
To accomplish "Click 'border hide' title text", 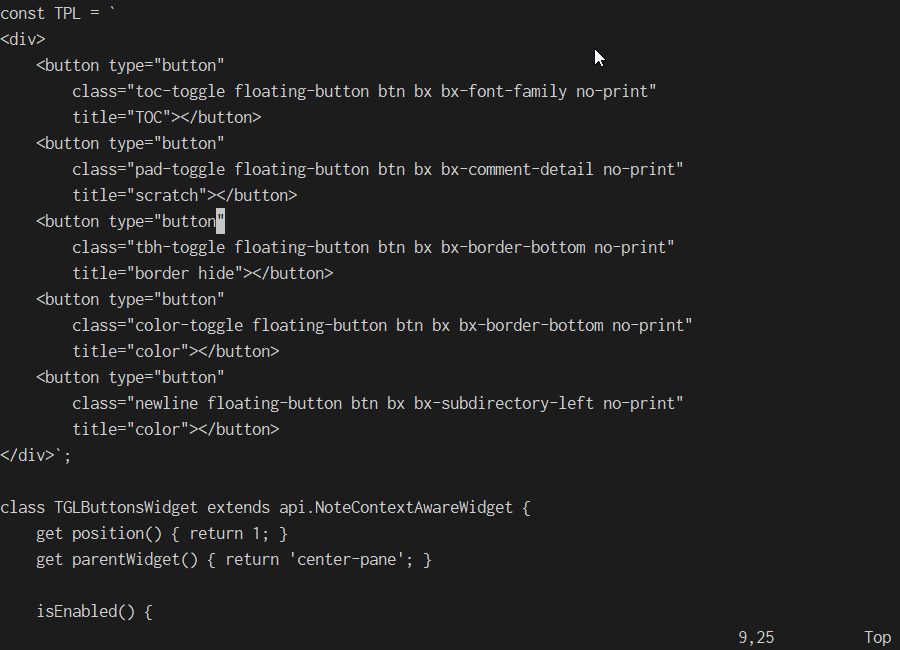I will (x=184, y=273).
